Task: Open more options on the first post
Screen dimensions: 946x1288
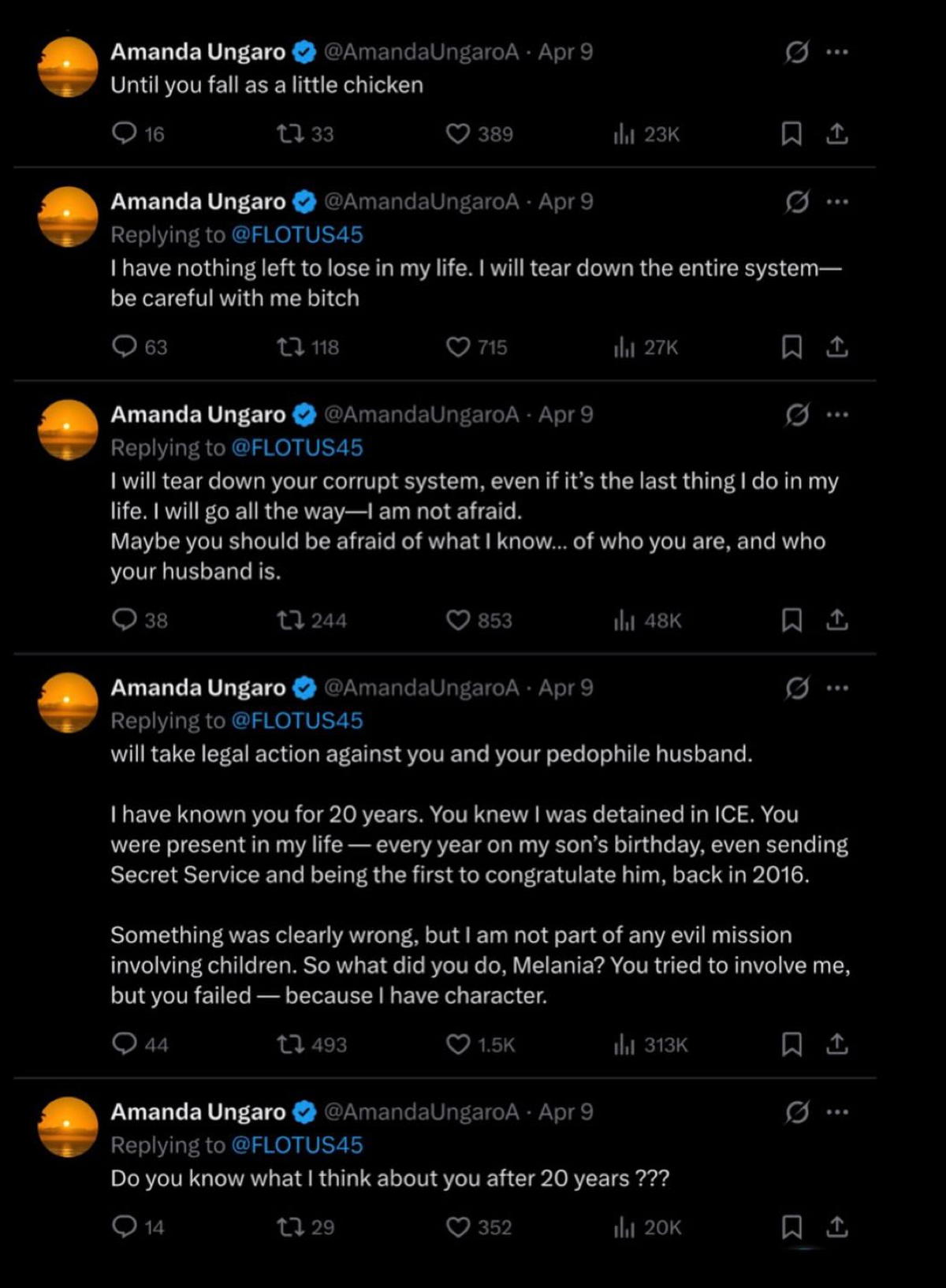Action: click(x=837, y=52)
